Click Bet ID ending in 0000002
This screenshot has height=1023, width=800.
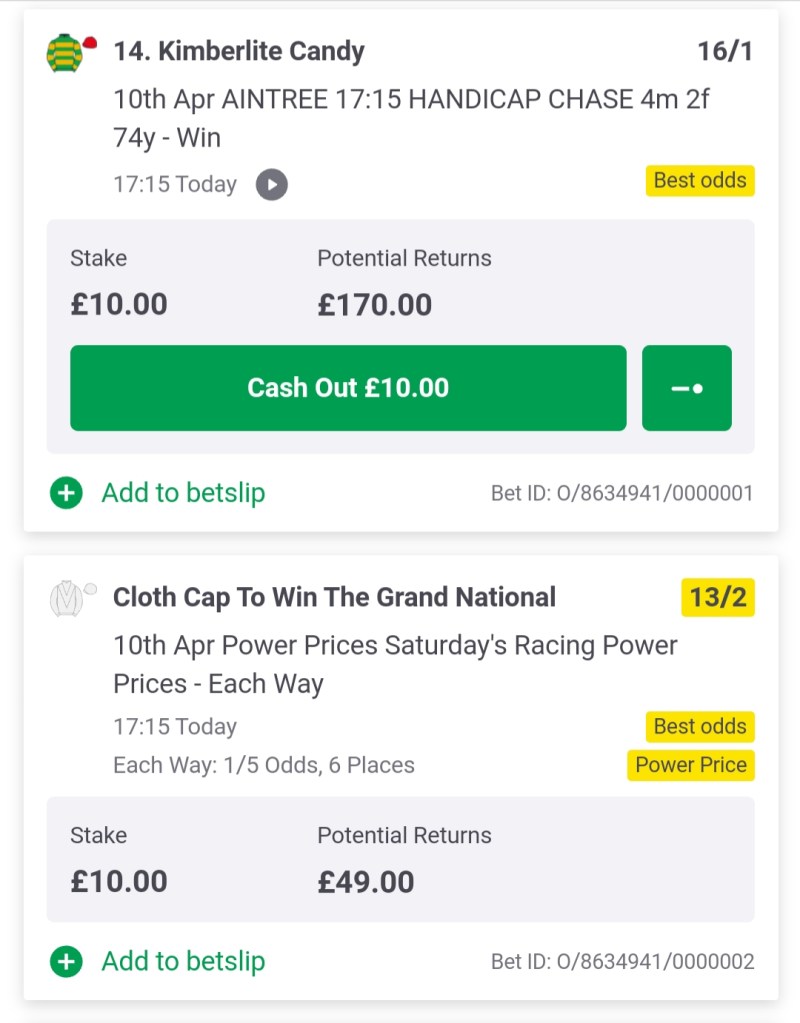pos(622,962)
